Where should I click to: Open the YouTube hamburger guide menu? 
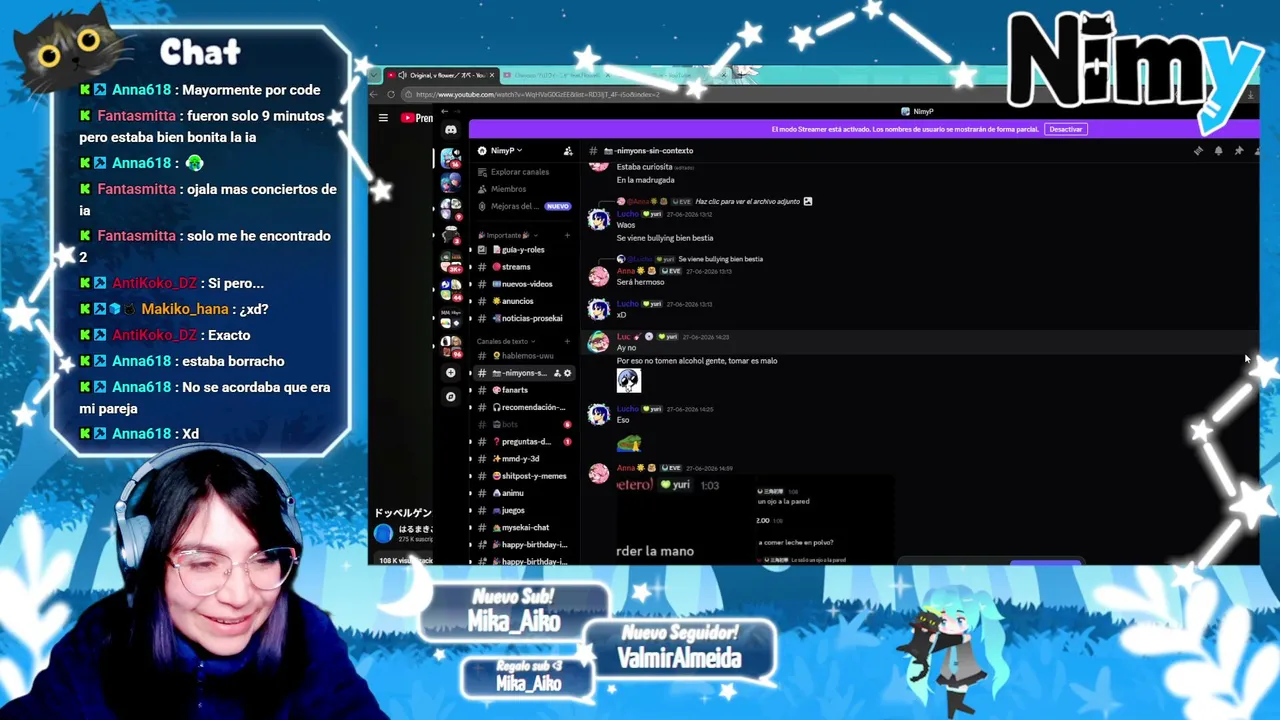(x=383, y=118)
